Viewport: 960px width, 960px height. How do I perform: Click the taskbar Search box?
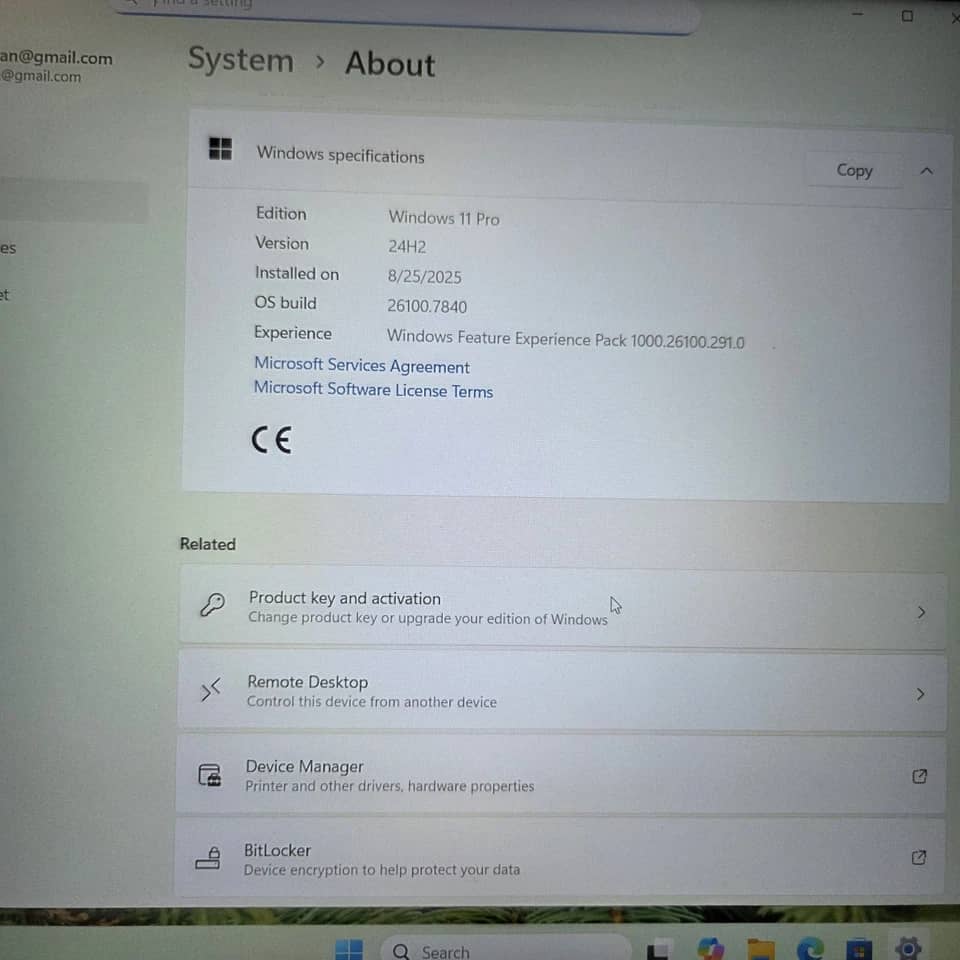click(x=506, y=948)
